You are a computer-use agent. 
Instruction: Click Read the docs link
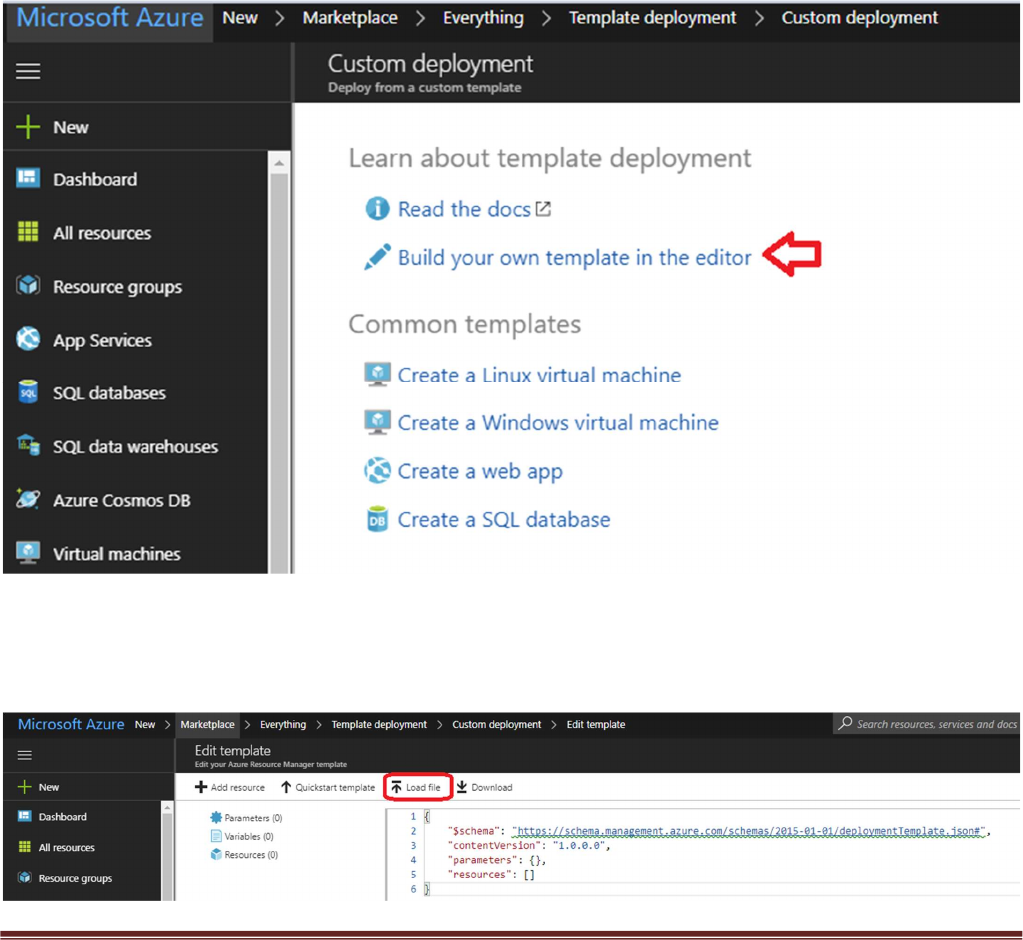tap(464, 209)
